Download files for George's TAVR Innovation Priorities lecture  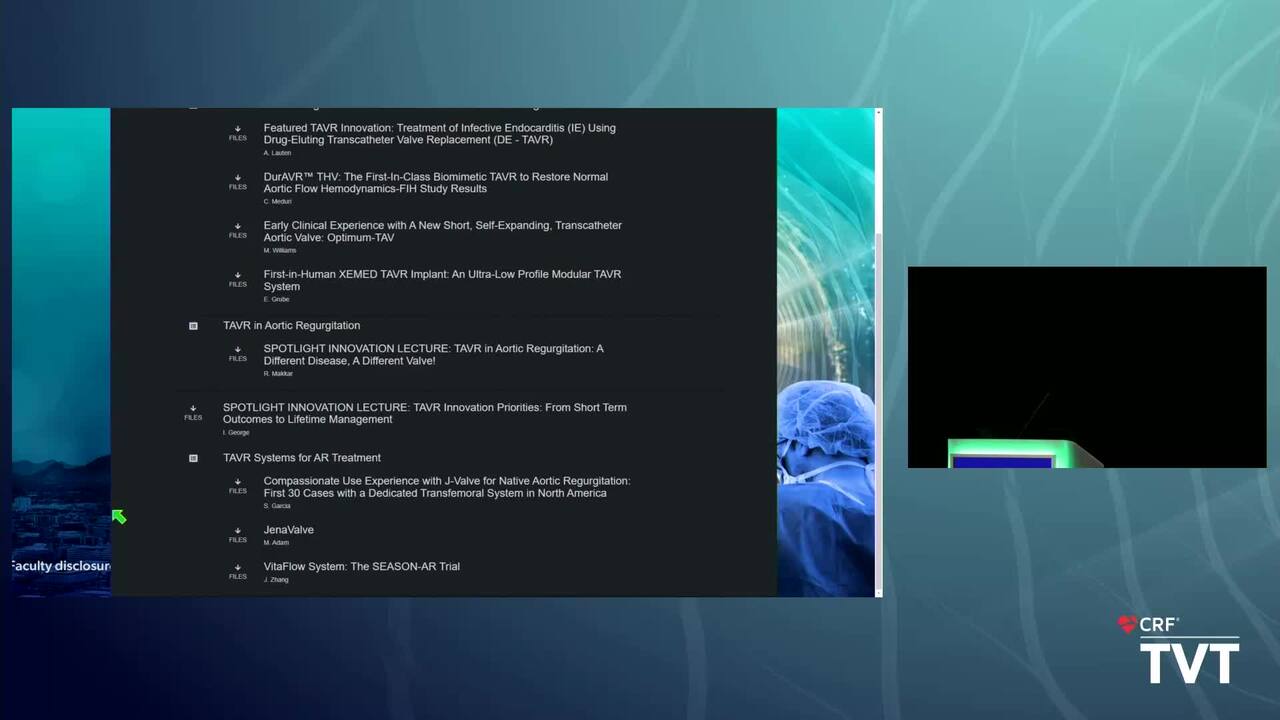pyautogui.click(x=193, y=413)
